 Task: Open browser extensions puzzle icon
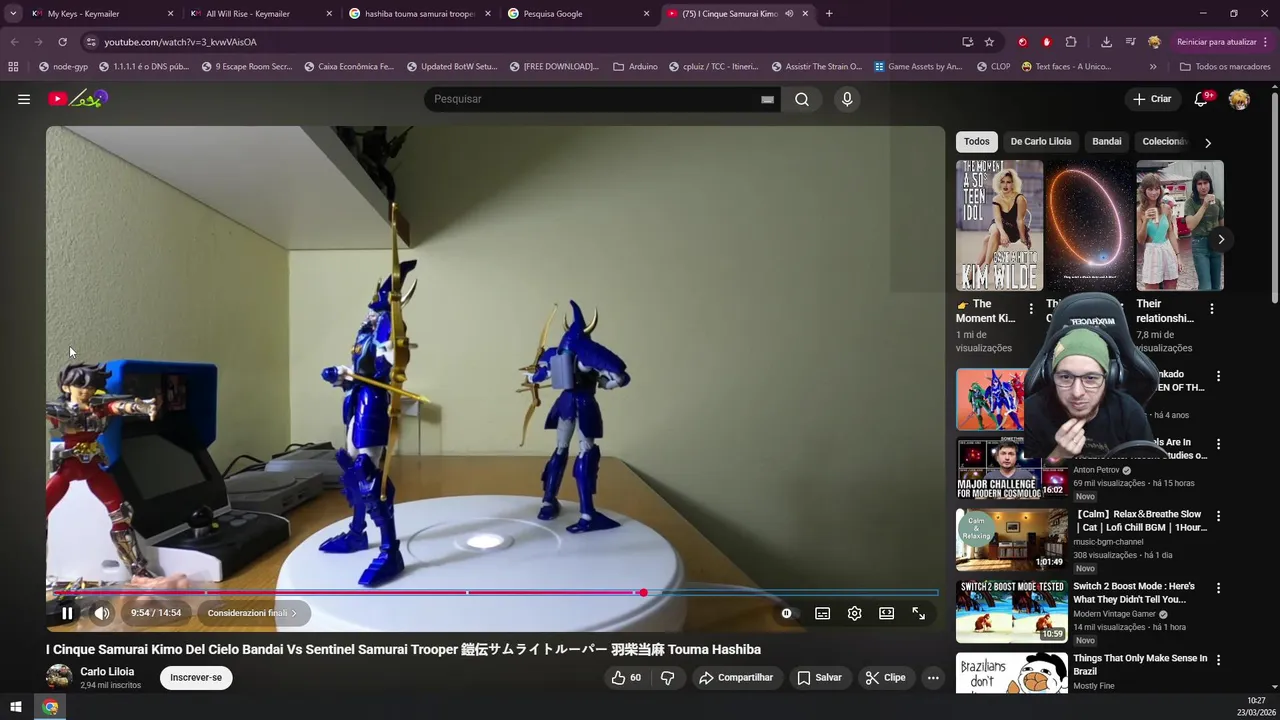[1071, 42]
